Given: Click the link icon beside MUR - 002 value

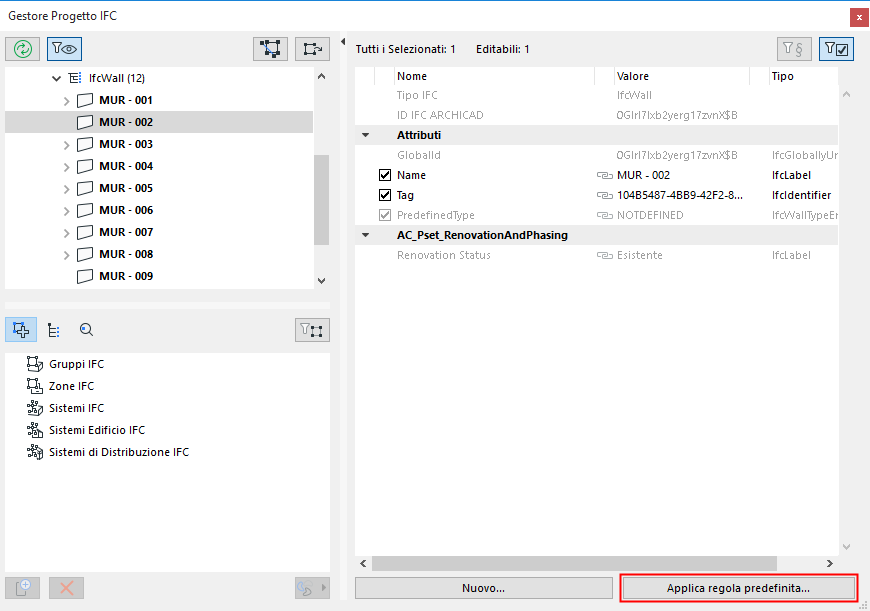Looking at the screenshot, I should pyautogui.click(x=604, y=175).
